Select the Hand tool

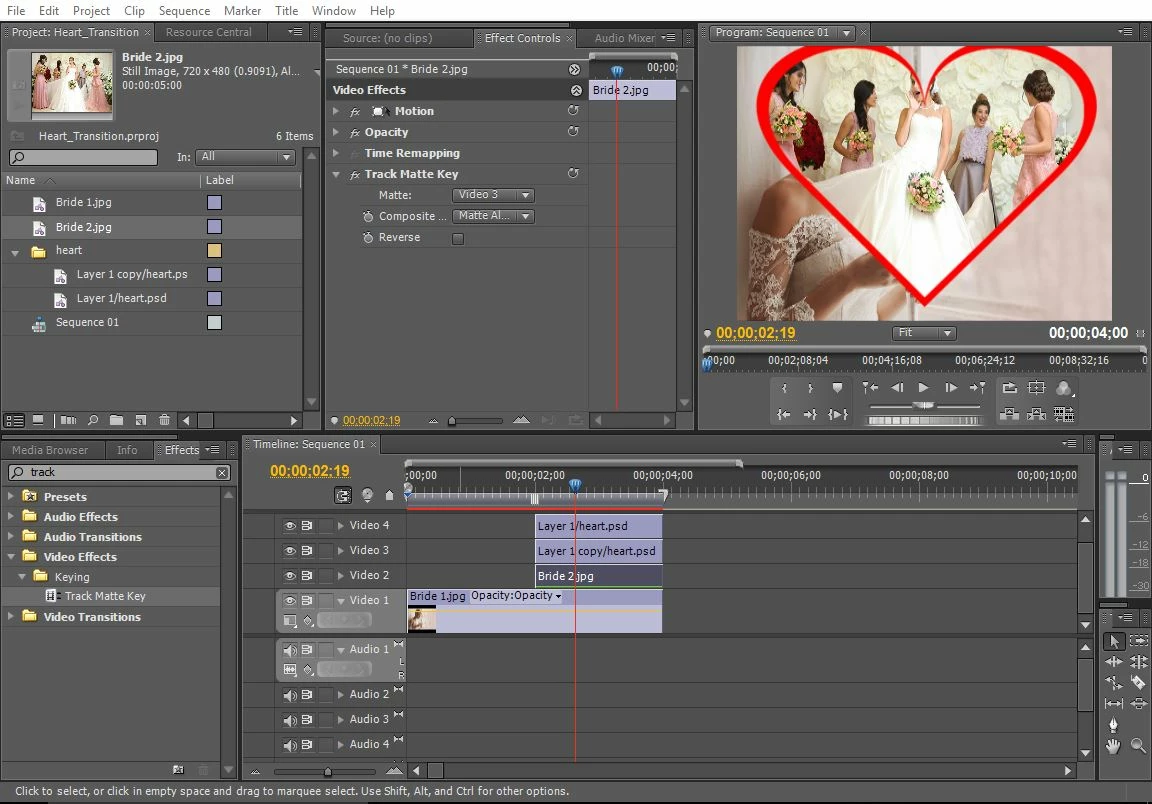click(1114, 746)
